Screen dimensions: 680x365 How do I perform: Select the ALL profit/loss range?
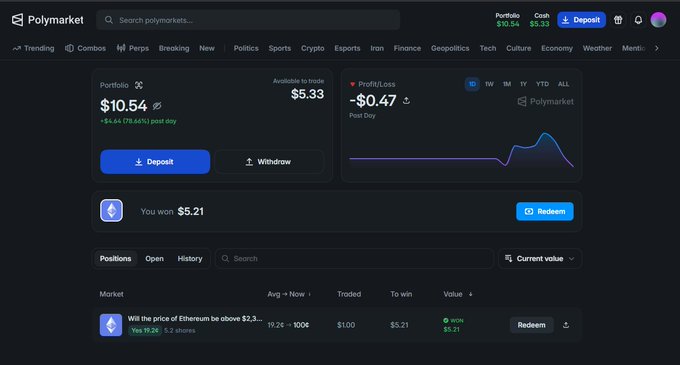pos(563,84)
